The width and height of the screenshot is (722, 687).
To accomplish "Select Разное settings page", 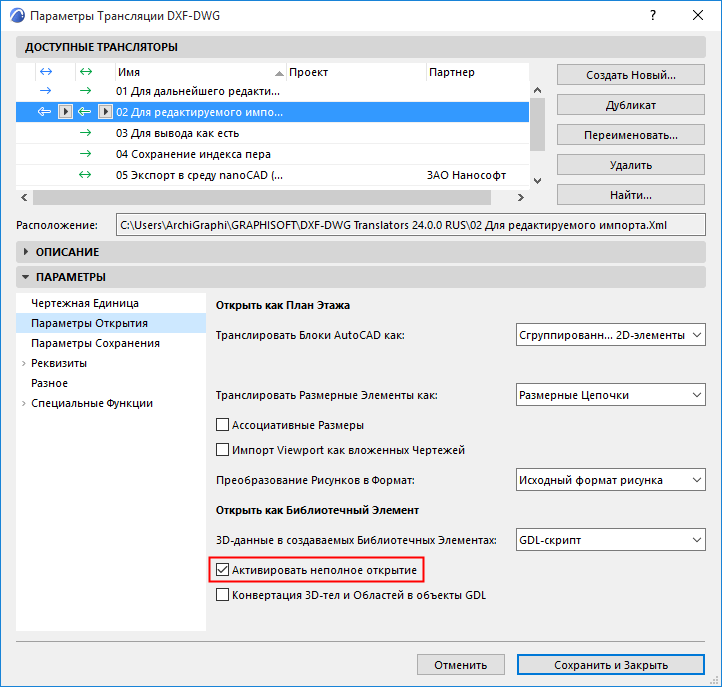I will tap(111, 383).
